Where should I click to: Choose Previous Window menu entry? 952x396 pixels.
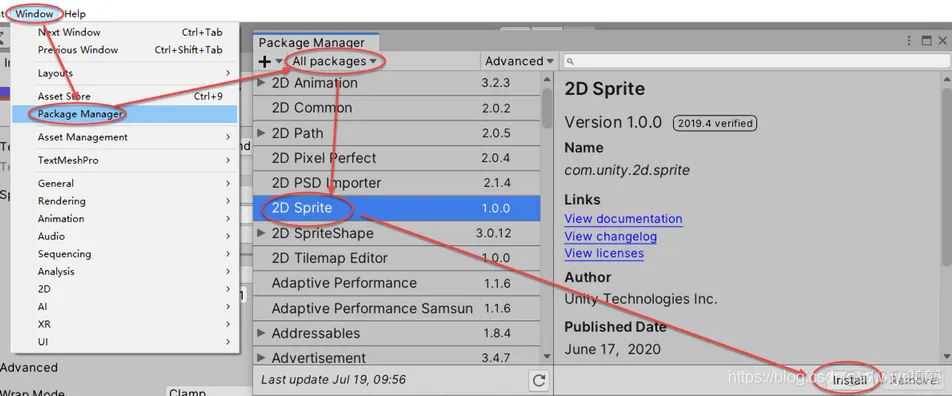coord(124,50)
